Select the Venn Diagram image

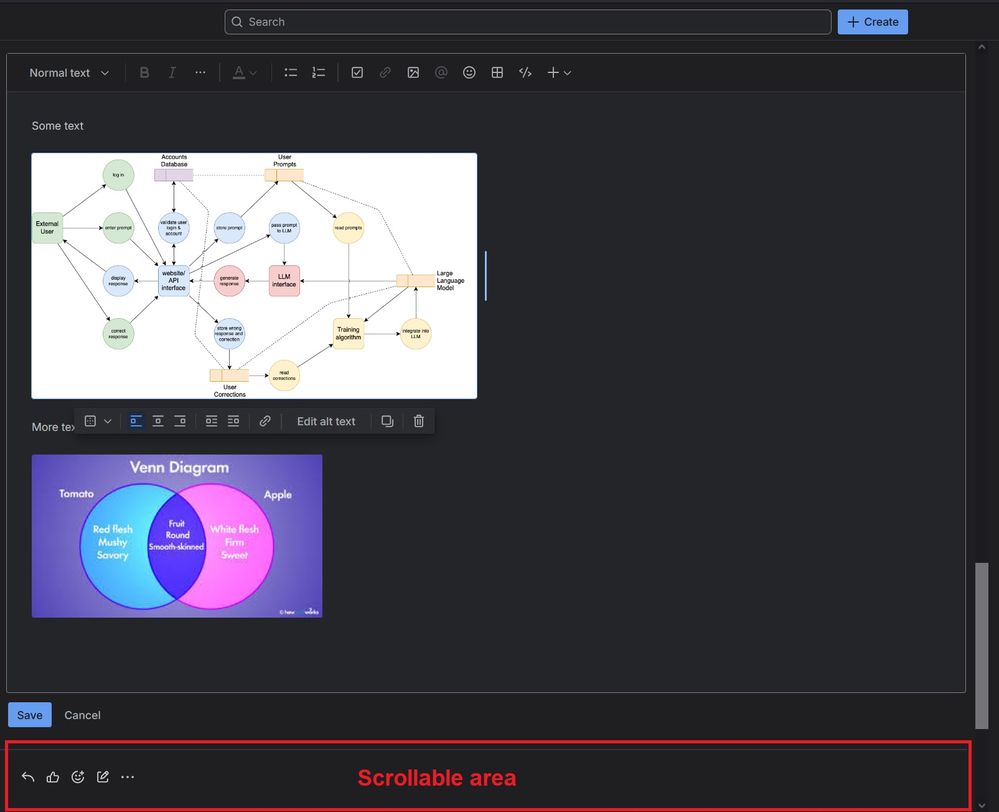(177, 535)
